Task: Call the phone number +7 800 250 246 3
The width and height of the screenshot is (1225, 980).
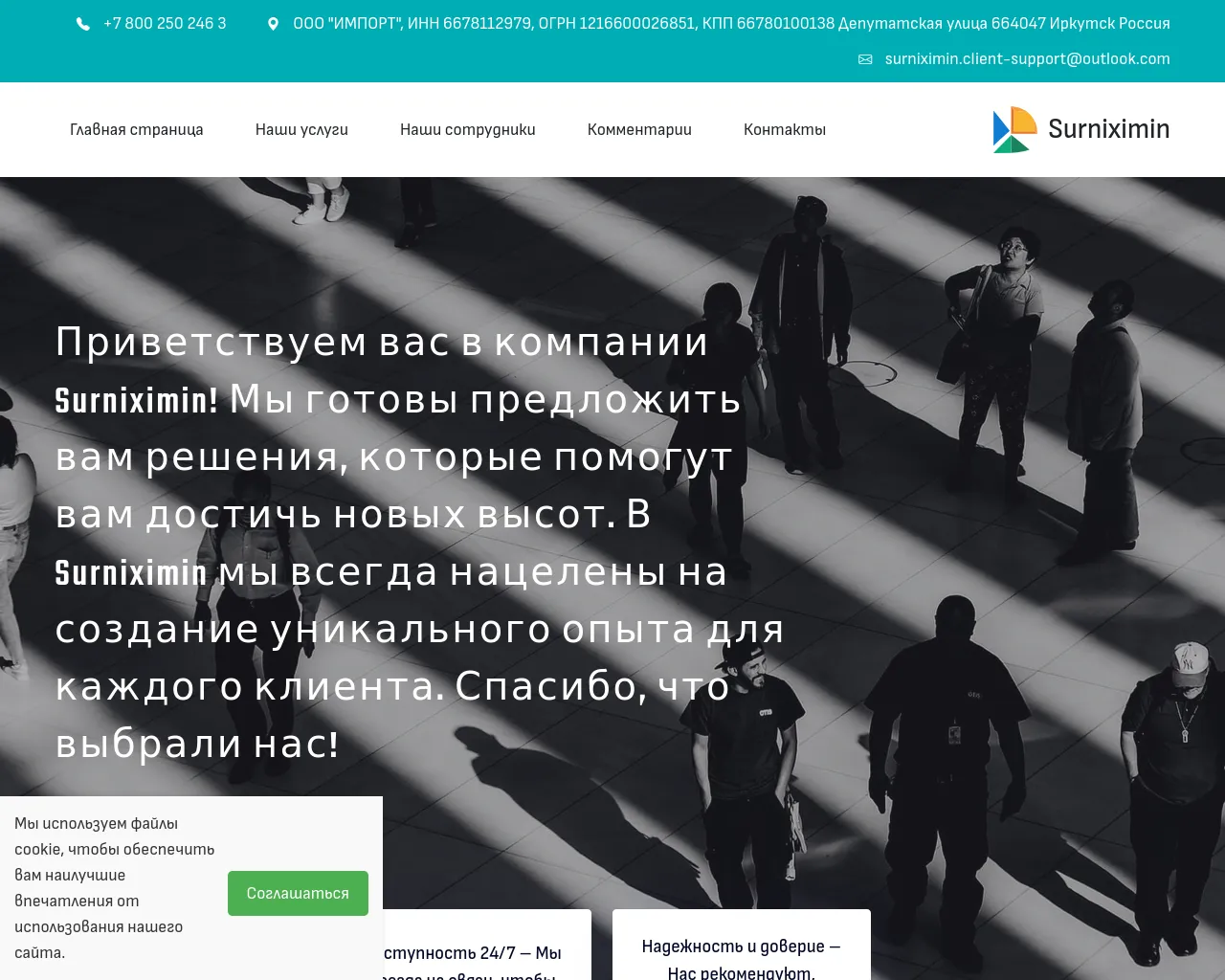Action: pos(165,24)
